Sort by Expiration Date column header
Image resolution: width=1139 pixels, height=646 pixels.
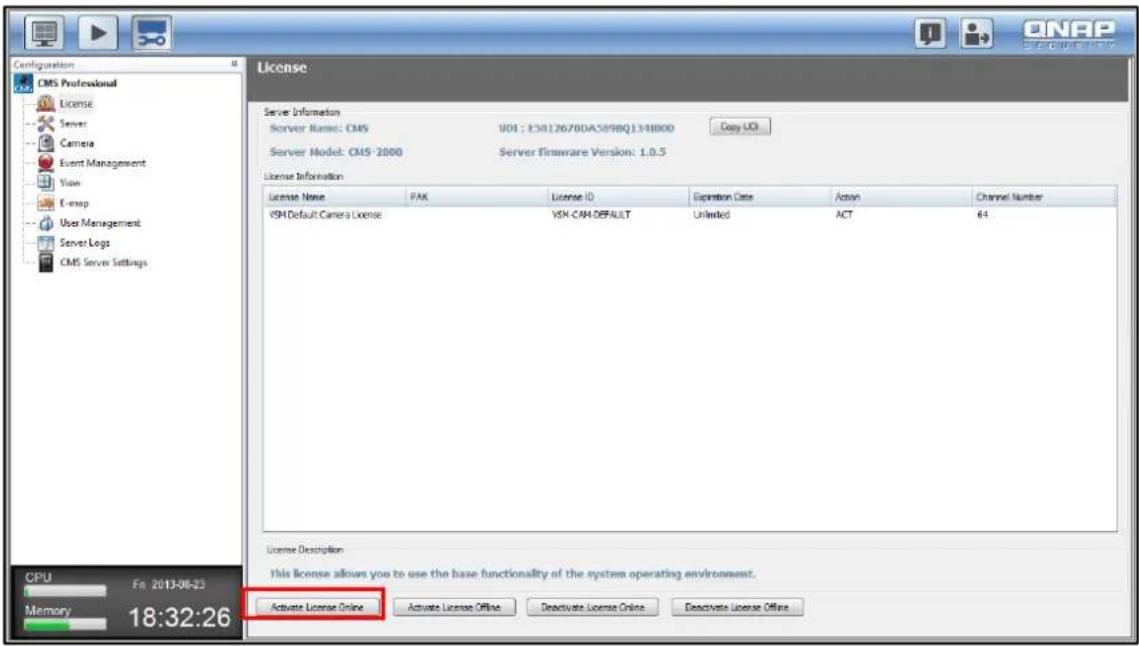[759, 197]
